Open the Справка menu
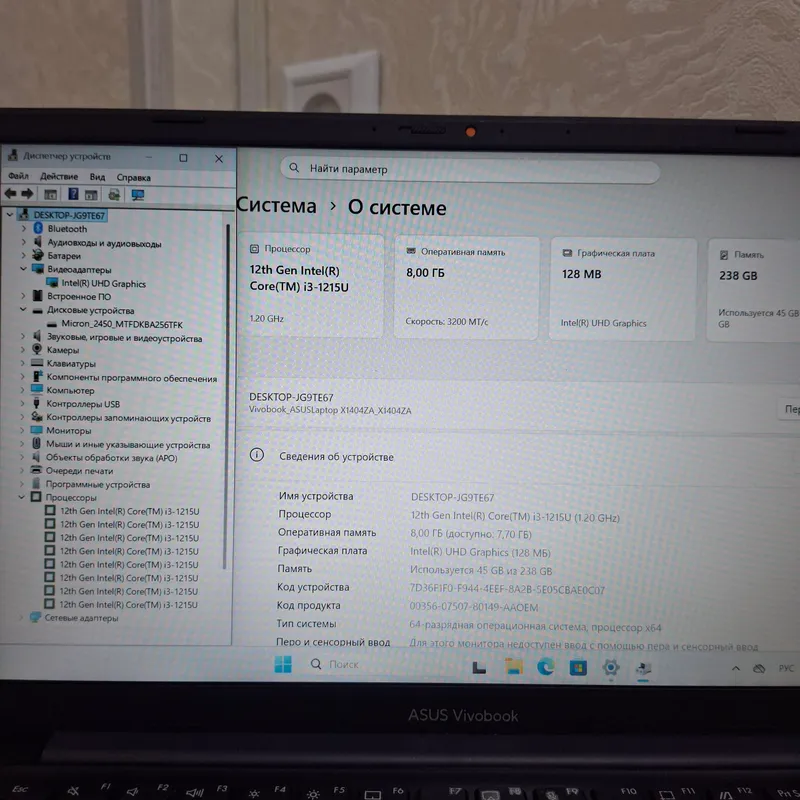This screenshot has width=800, height=800. [x=133, y=178]
